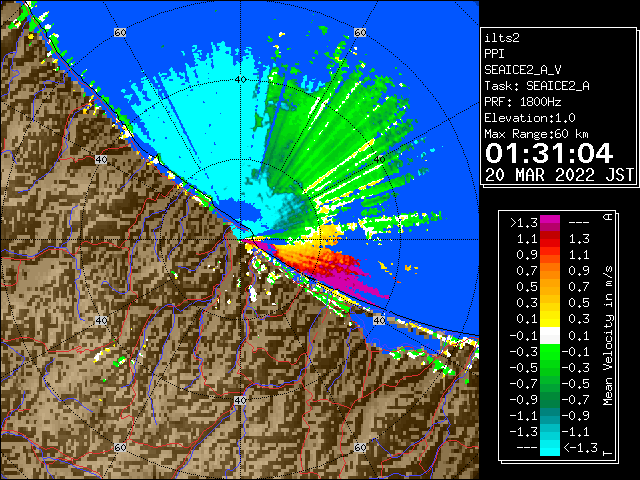Viewport: 640px width, 480px height.
Task: Click the 'SEAICE2_A_V' product name
Action: (x=523, y=70)
